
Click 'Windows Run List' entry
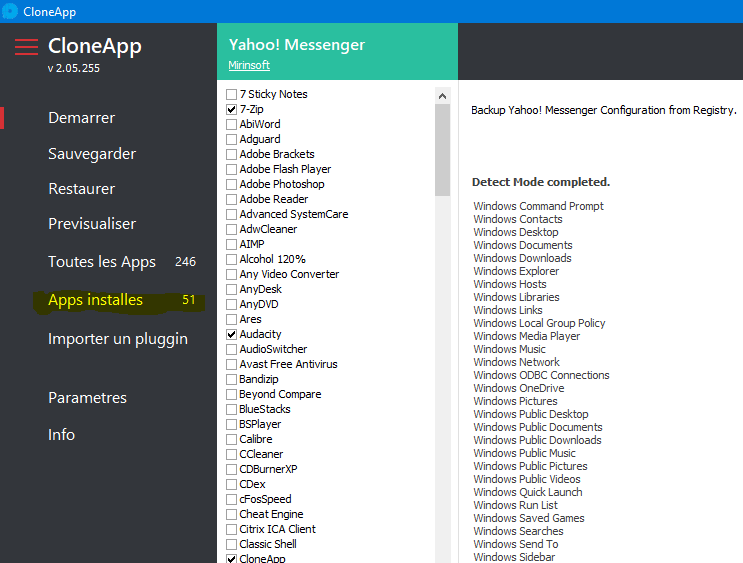tap(515, 505)
